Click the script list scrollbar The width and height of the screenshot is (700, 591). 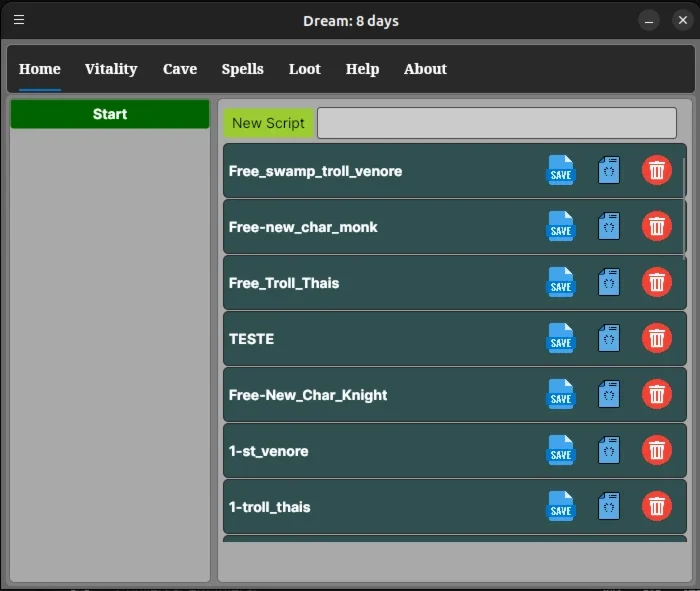[x=684, y=208]
